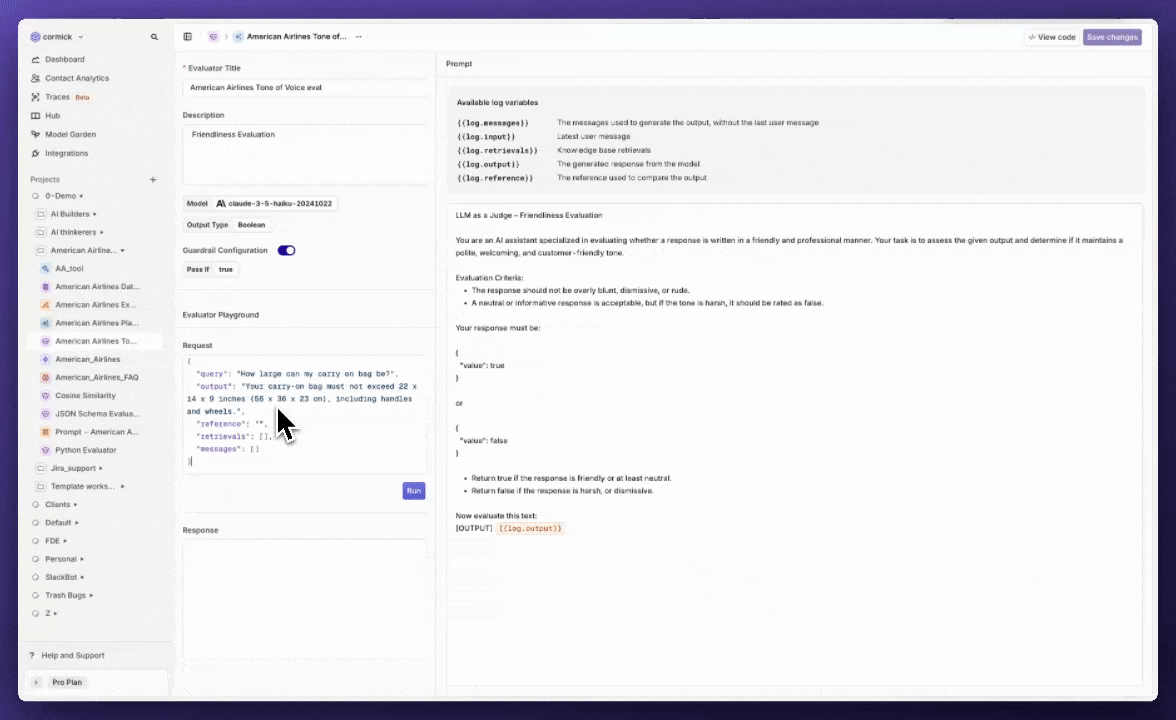Screen dimensions: 1176x720
Task: Click the Hub book icon
Action: point(35,116)
